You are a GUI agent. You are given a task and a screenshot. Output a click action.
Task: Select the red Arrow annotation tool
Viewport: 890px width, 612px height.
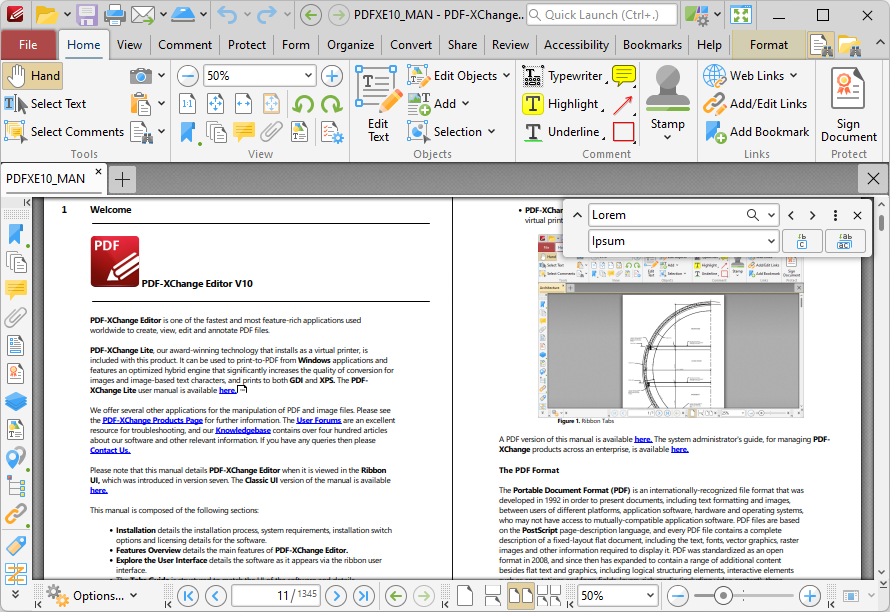point(623,104)
